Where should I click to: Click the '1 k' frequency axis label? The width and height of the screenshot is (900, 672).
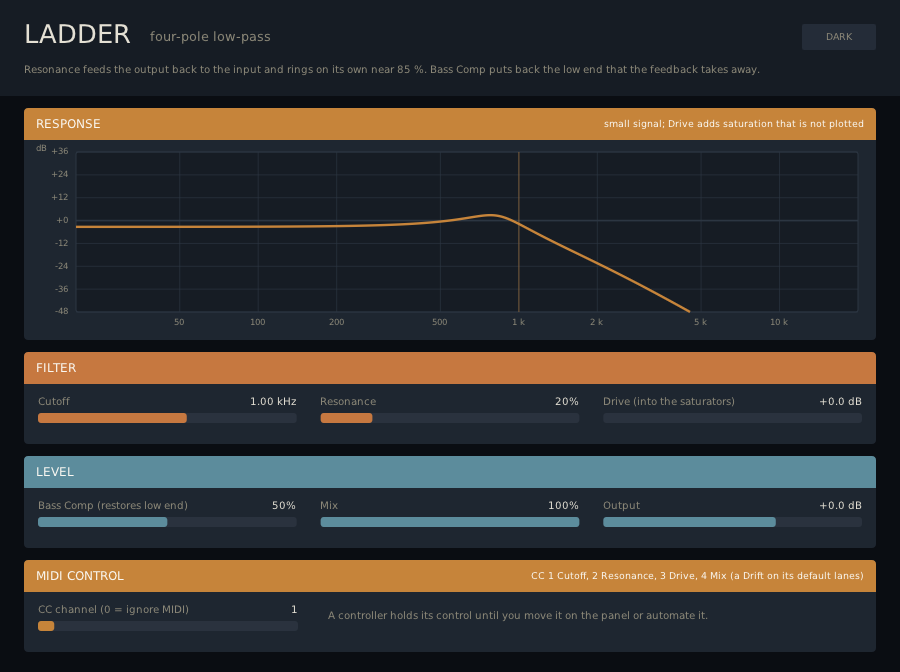[518, 322]
